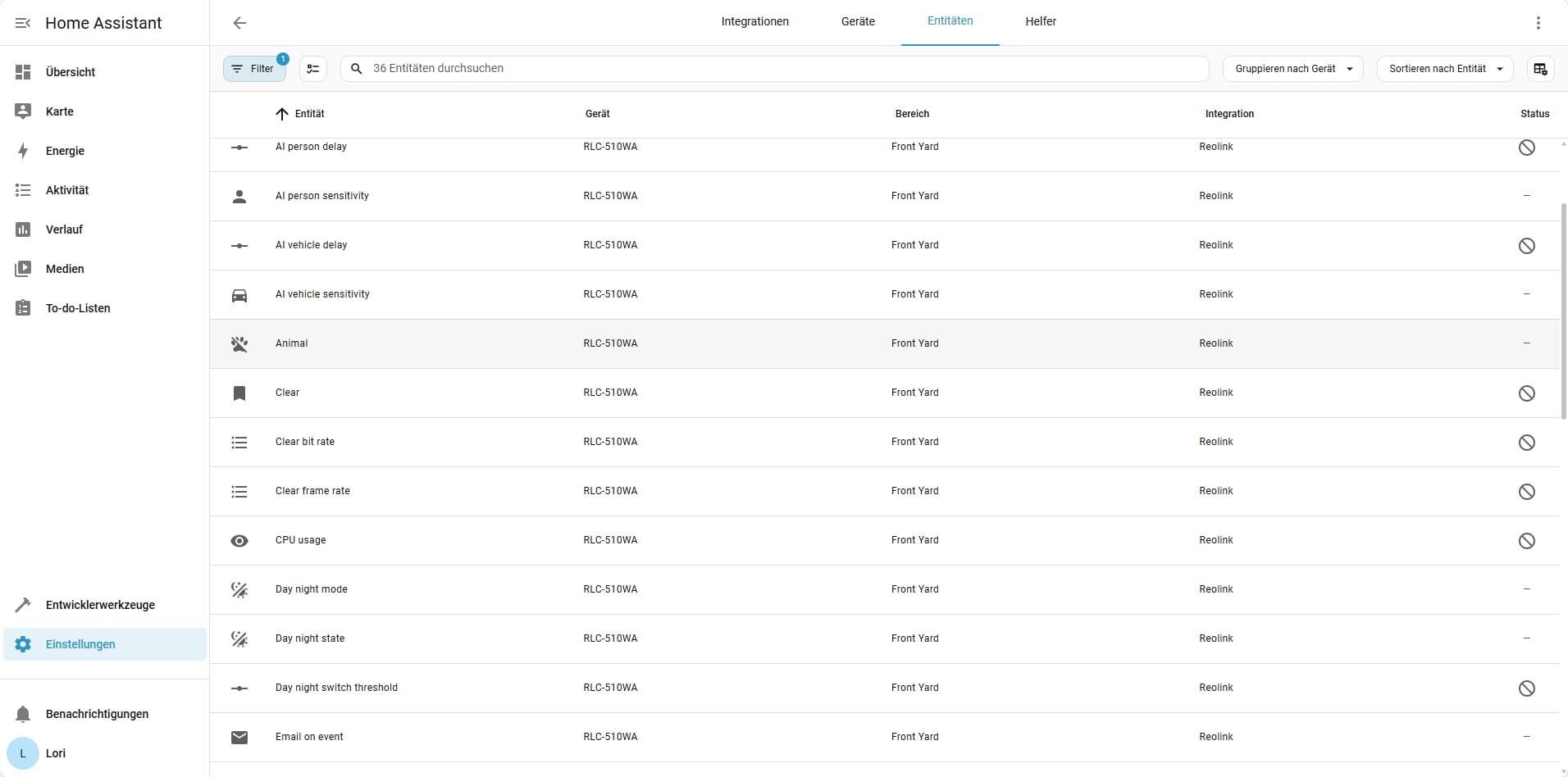
Task: Open the Clear frame rate entity
Action: pos(884,491)
